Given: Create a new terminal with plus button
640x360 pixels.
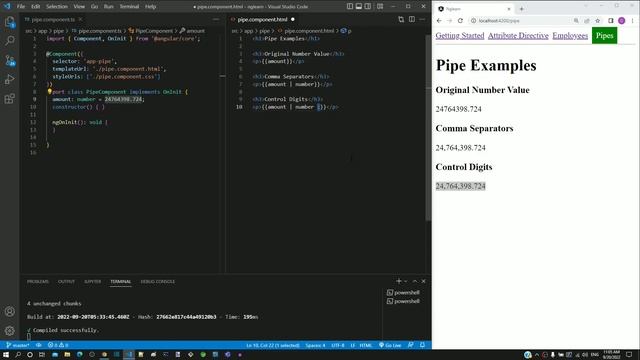Looking at the screenshot, I should coord(399,281).
